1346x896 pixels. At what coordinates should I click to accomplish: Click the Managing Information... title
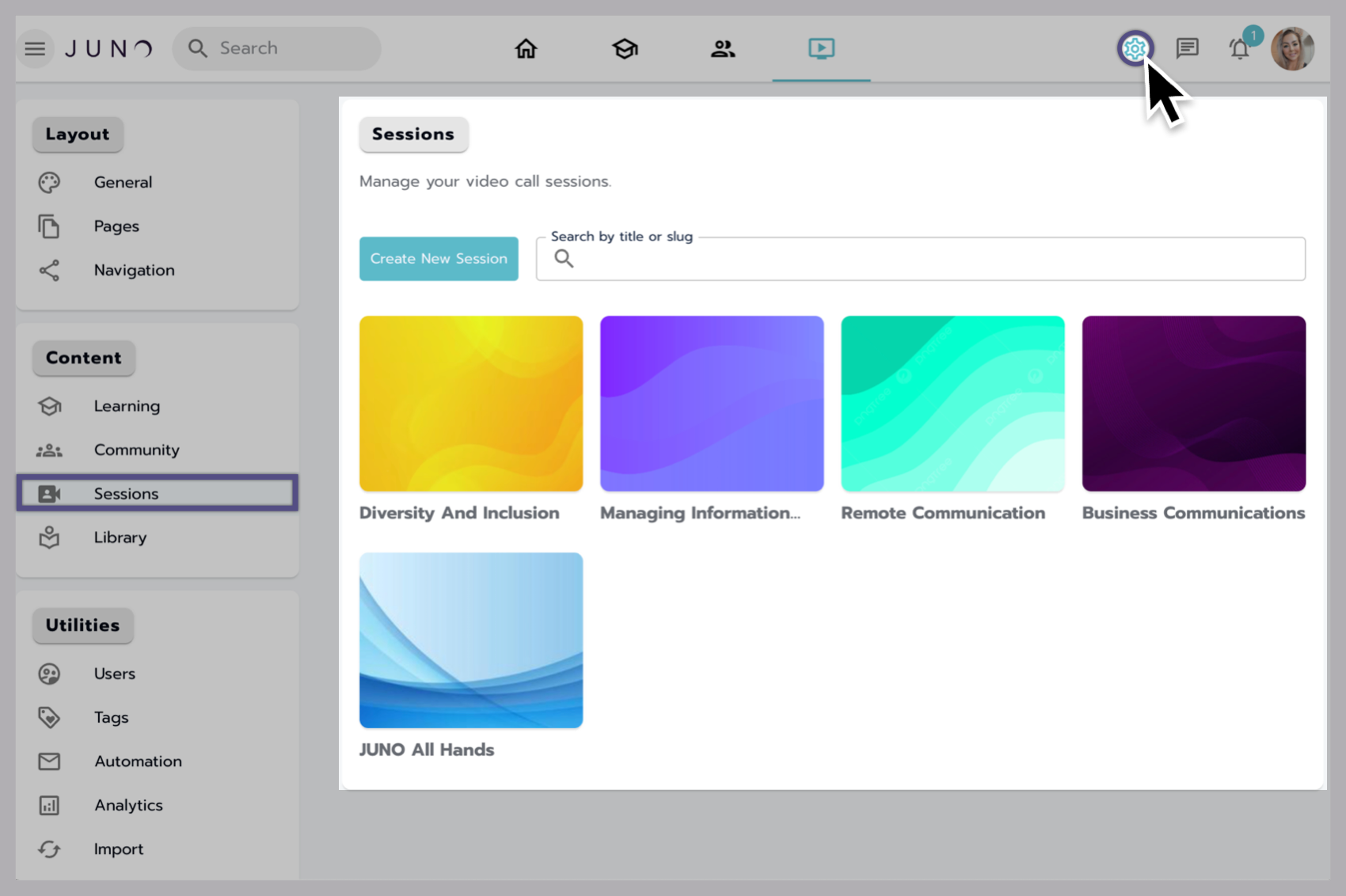click(700, 513)
